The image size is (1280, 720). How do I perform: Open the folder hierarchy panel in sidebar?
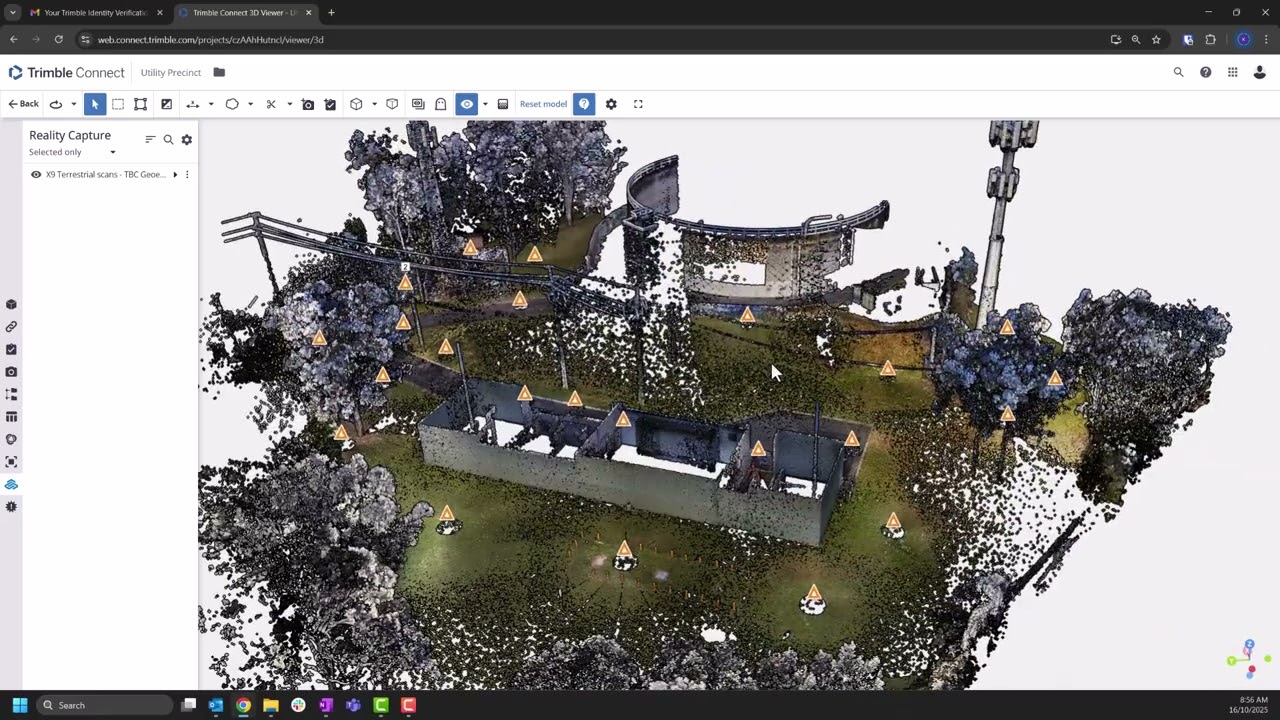pyautogui.click(x=11, y=394)
